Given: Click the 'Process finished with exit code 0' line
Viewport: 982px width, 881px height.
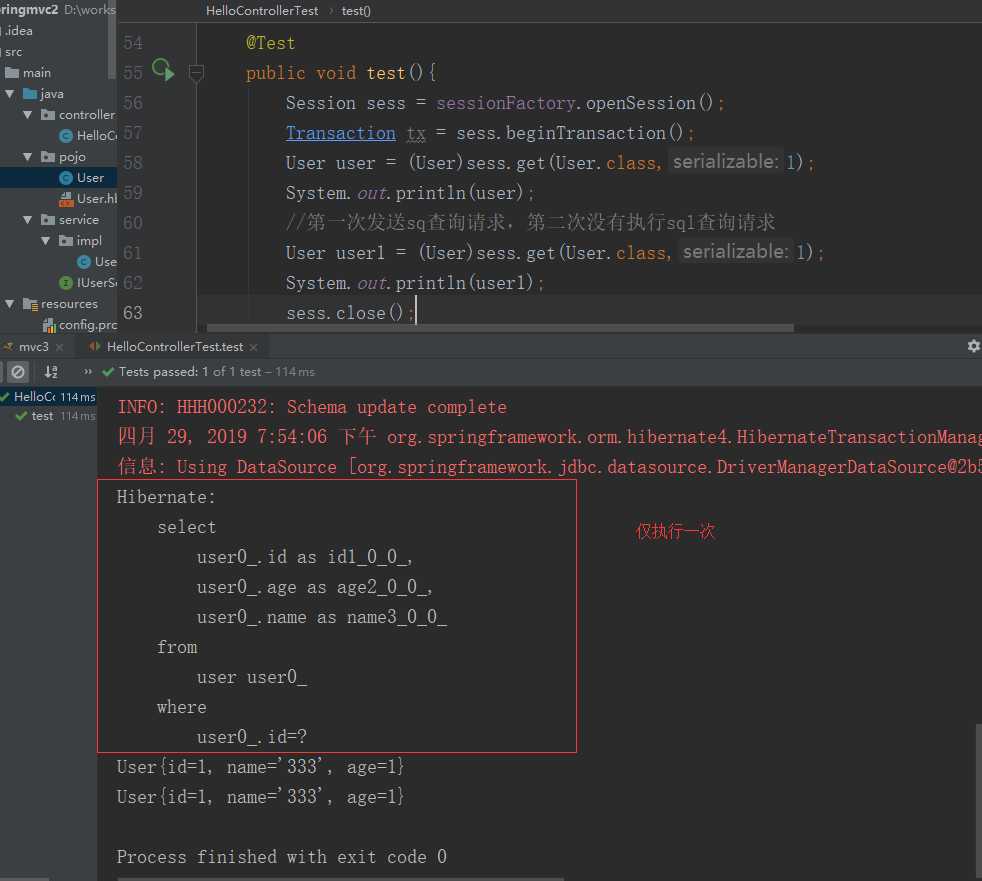Looking at the screenshot, I should coord(282,857).
